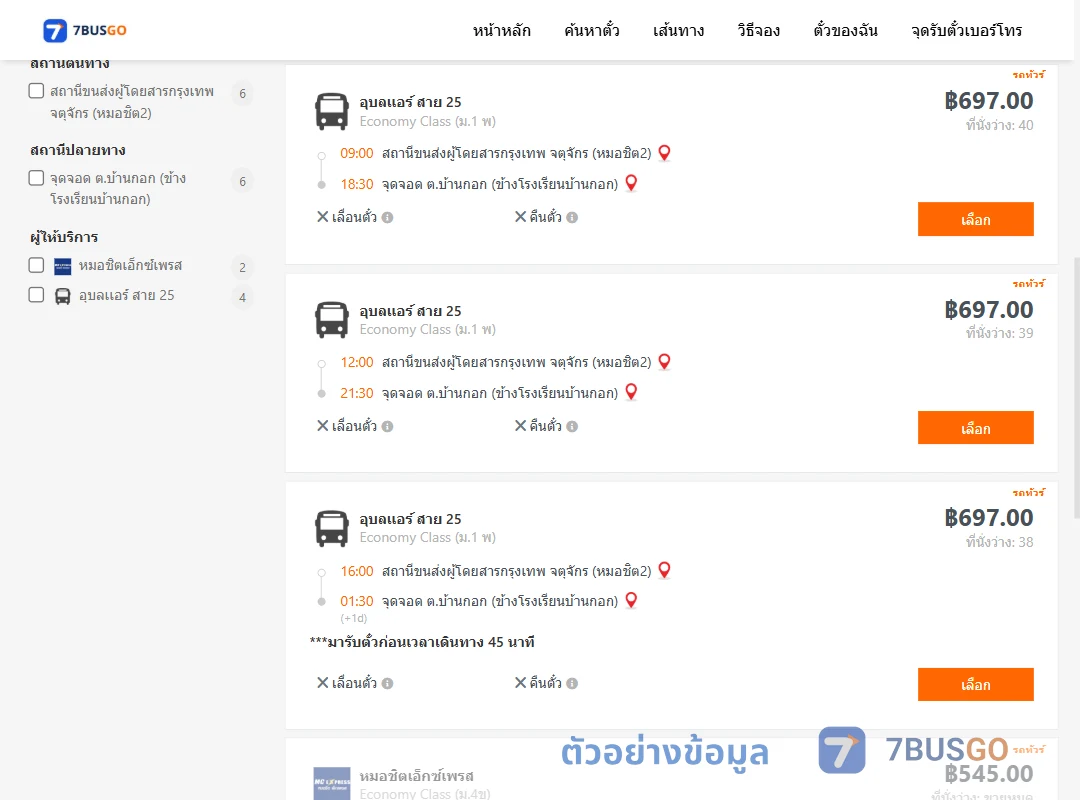Click the bus icon of the 16:00 trip
1080x800 pixels.
tap(332, 529)
